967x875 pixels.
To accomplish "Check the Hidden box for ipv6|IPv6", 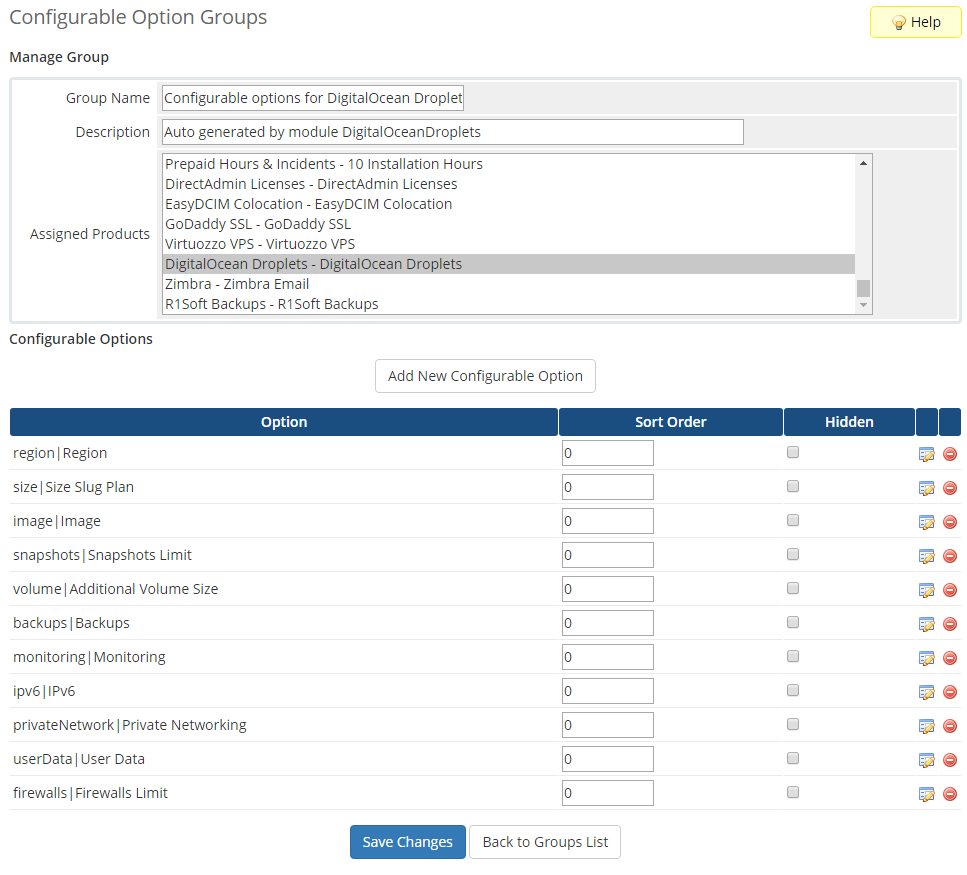I will [793, 689].
